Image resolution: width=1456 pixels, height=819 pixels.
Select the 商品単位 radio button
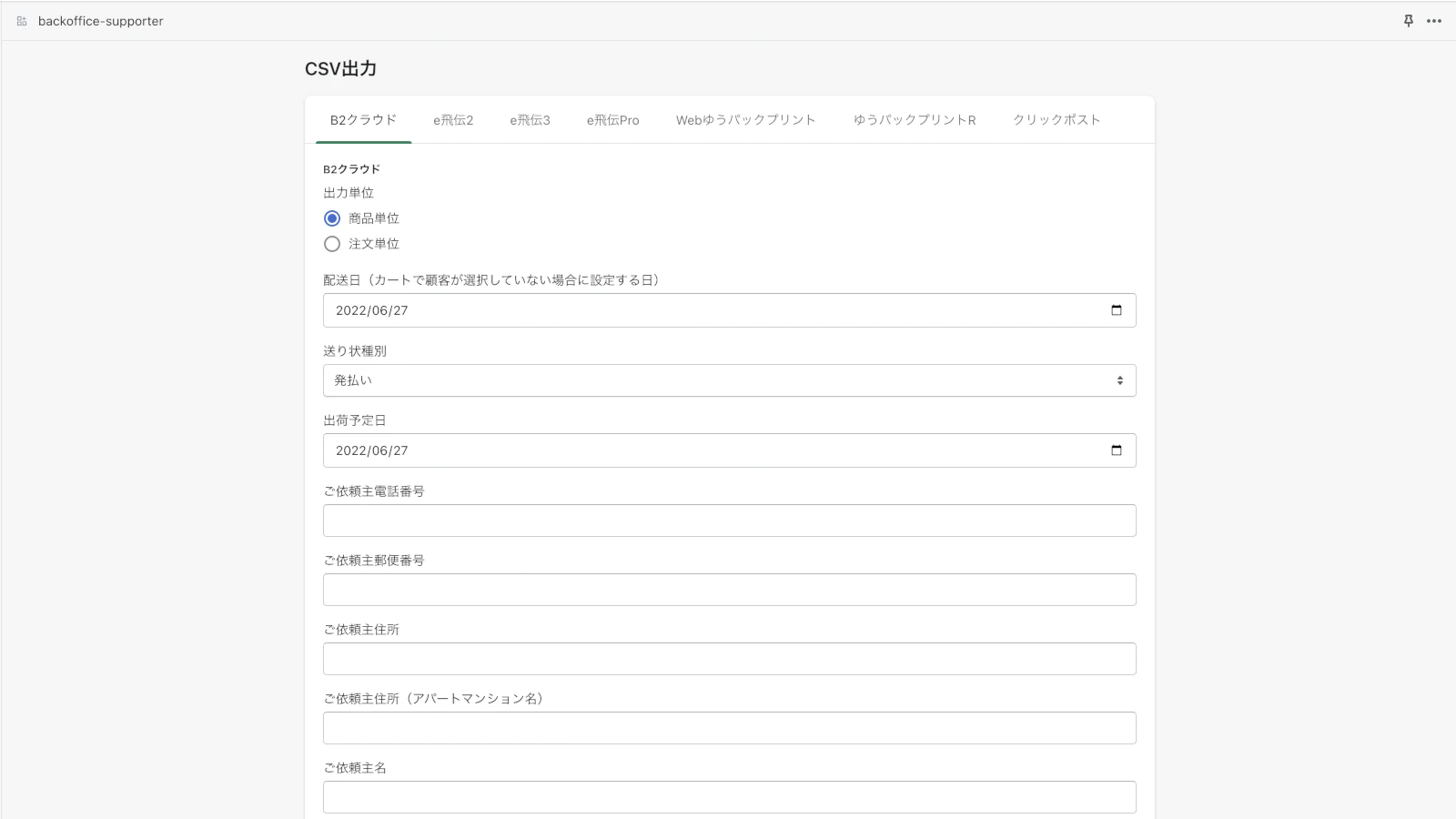332,218
